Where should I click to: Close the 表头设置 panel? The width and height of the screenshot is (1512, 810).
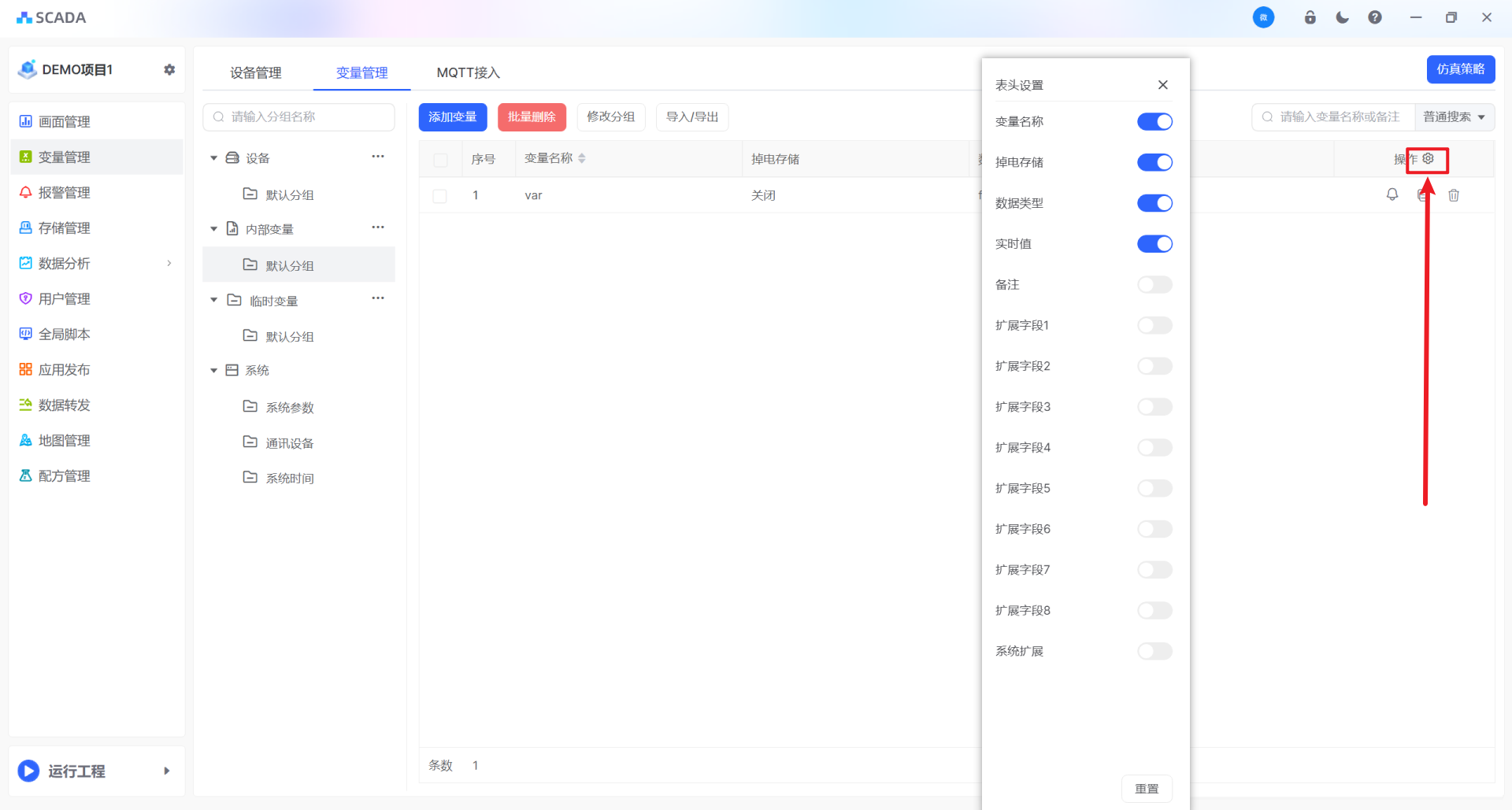[1163, 85]
